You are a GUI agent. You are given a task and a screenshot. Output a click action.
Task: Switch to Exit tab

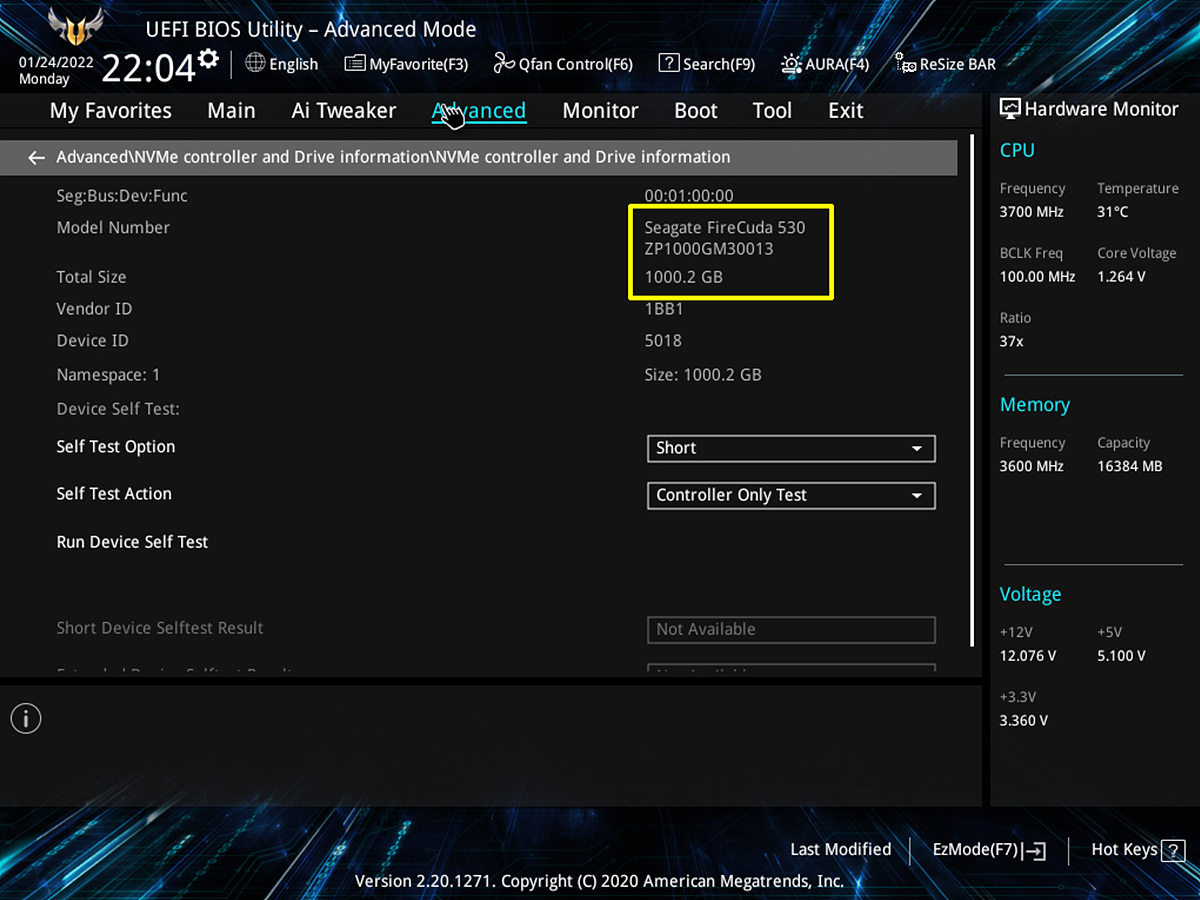[x=845, y=111]
